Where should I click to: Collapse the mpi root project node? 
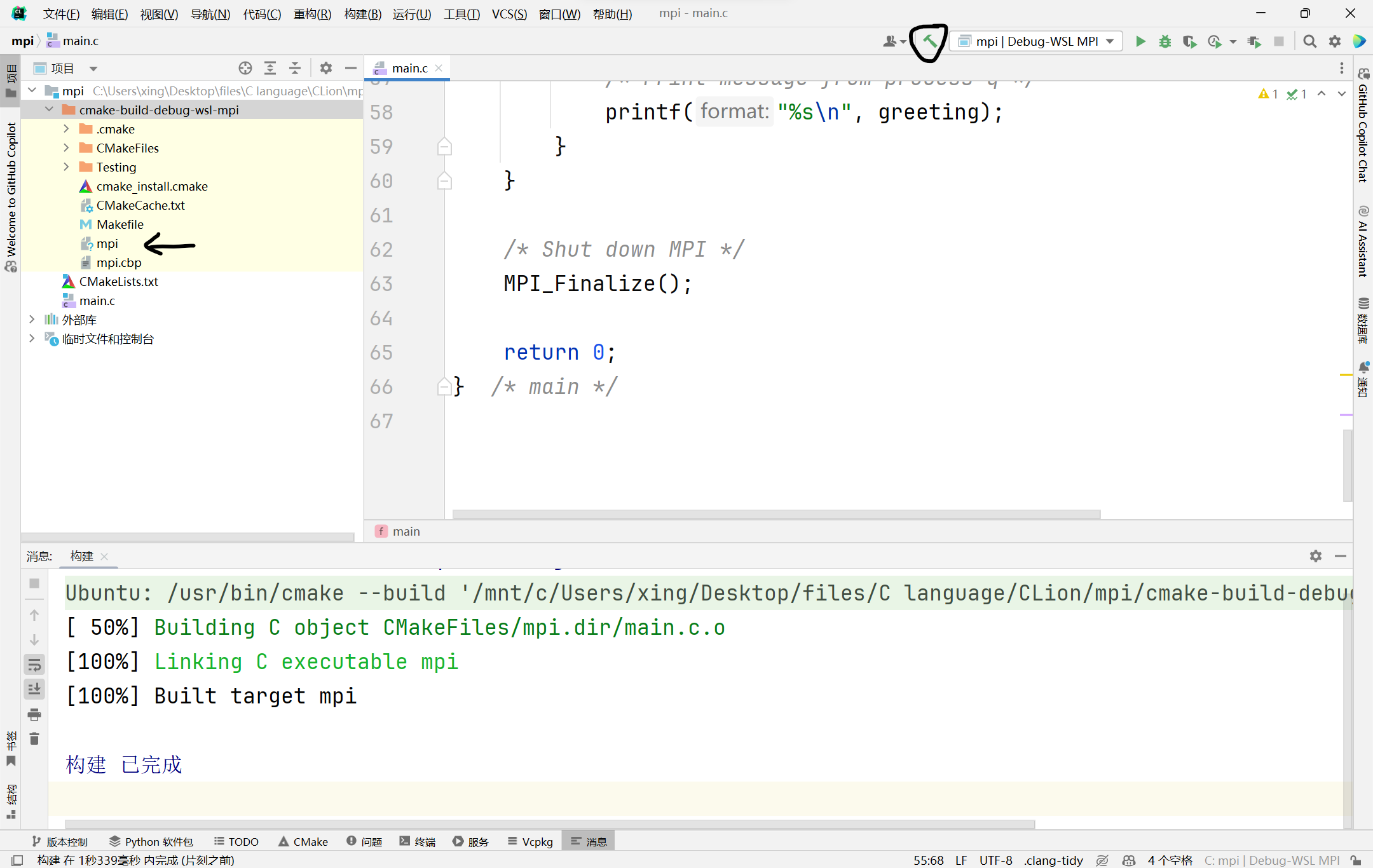(x=32, y=91)
